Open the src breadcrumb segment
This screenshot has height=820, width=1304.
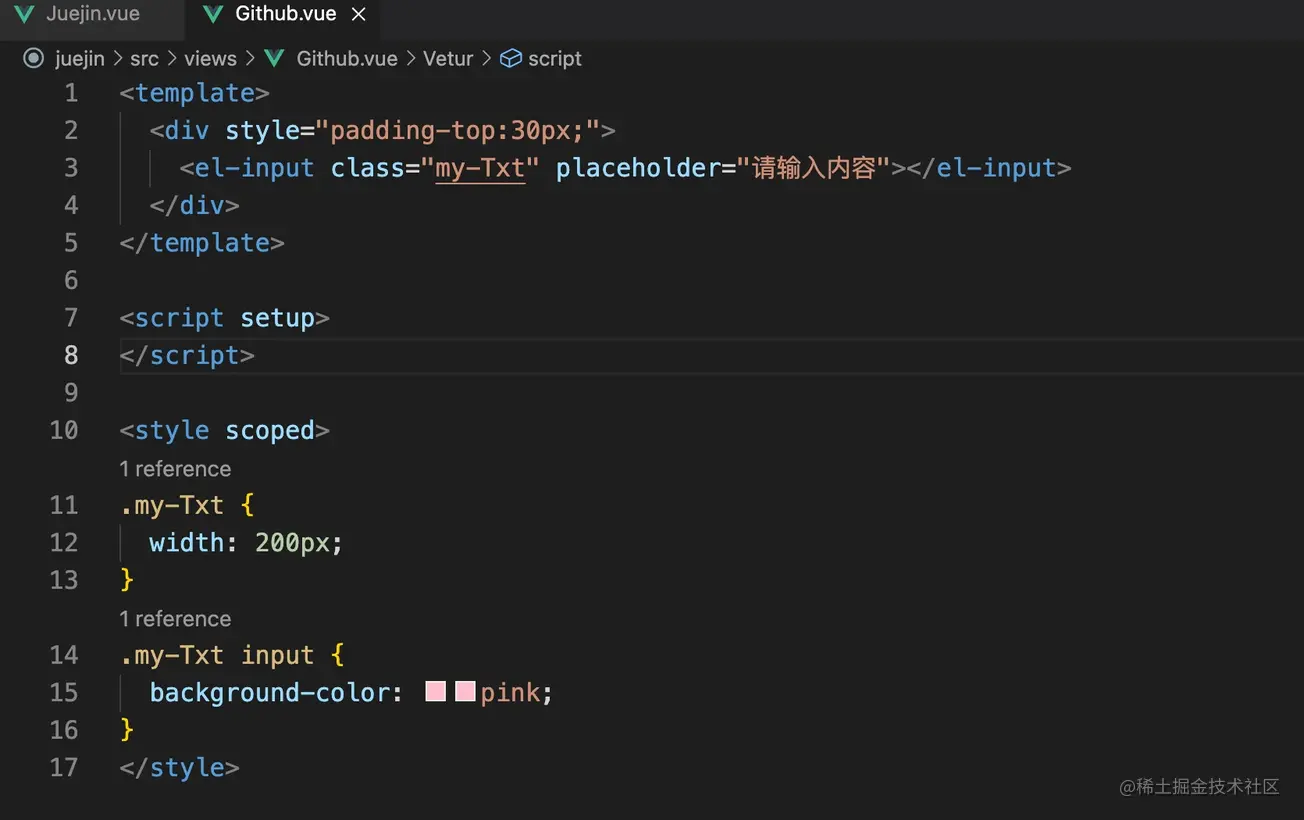144,59
